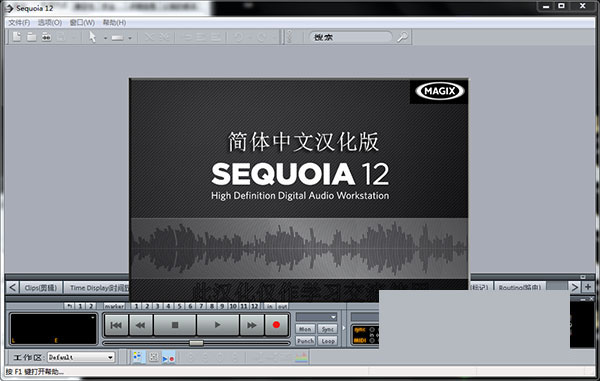Click the MAGIX logo on splash screen

(x=439, y=91)
